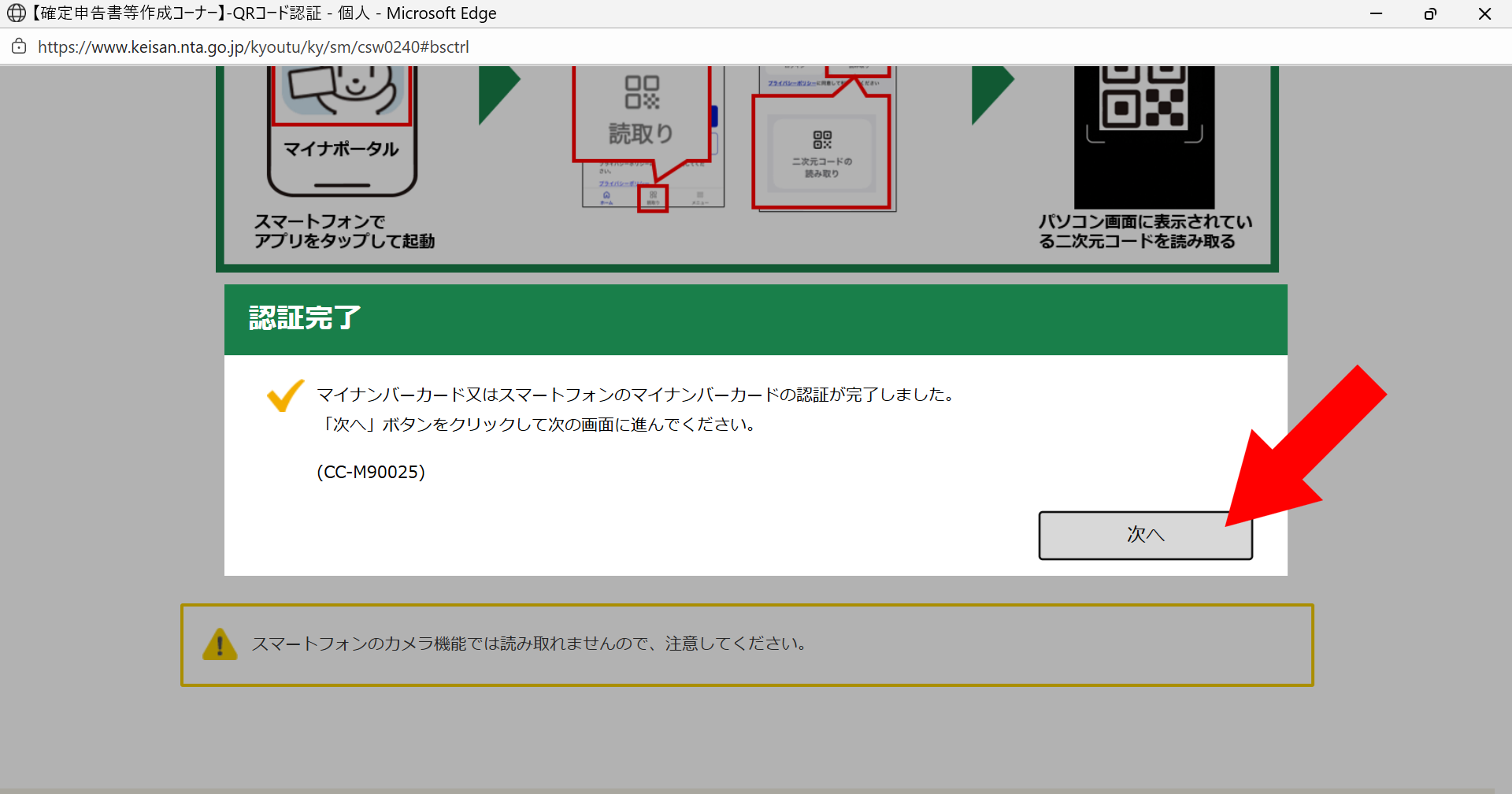Click the yellow warning triangle icon
This screenshot has height=794, width=1512.
coord(220,644)
